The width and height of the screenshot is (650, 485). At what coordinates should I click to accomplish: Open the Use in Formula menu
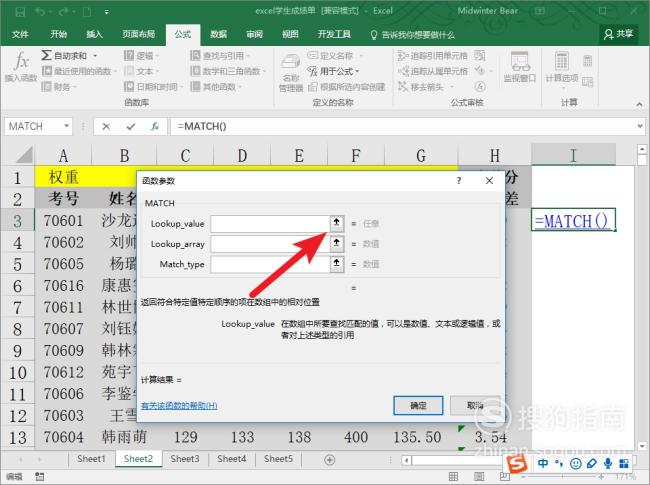pyautogui.click(x=333, y=71)
